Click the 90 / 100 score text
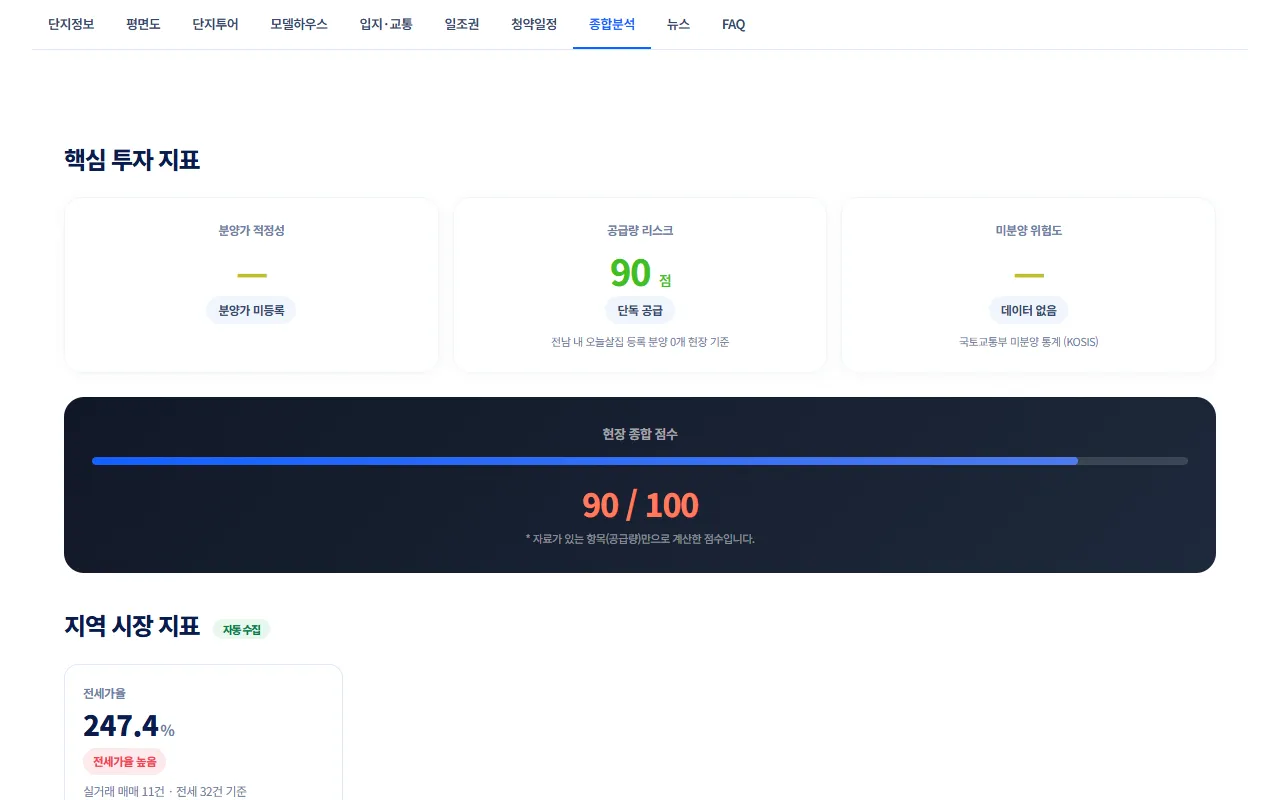This screenshot has width=1280, height=800. [x=640, y=505]
